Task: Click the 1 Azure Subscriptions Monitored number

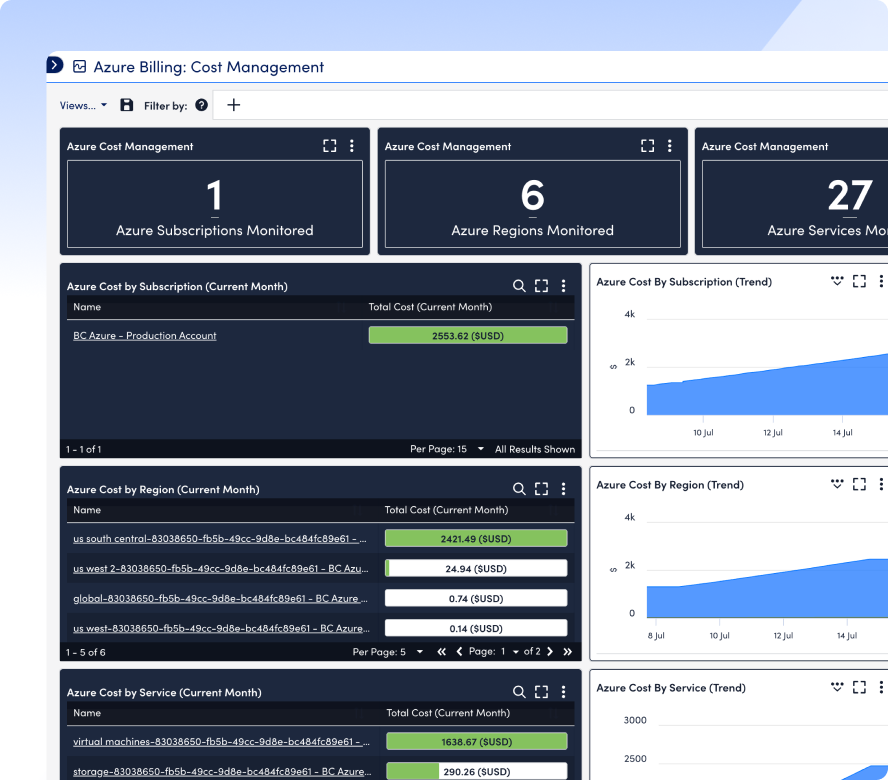Action: coord(214,195)
